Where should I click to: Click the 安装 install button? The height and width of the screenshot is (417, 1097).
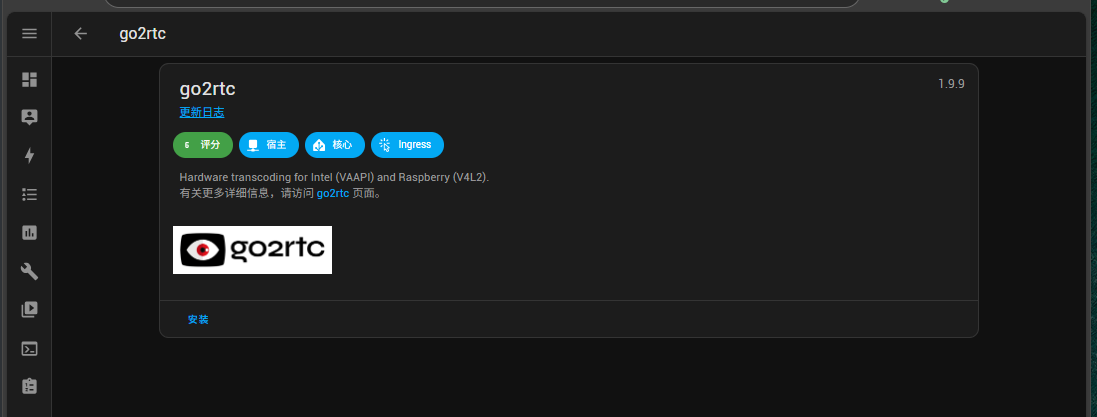[198, 320]
